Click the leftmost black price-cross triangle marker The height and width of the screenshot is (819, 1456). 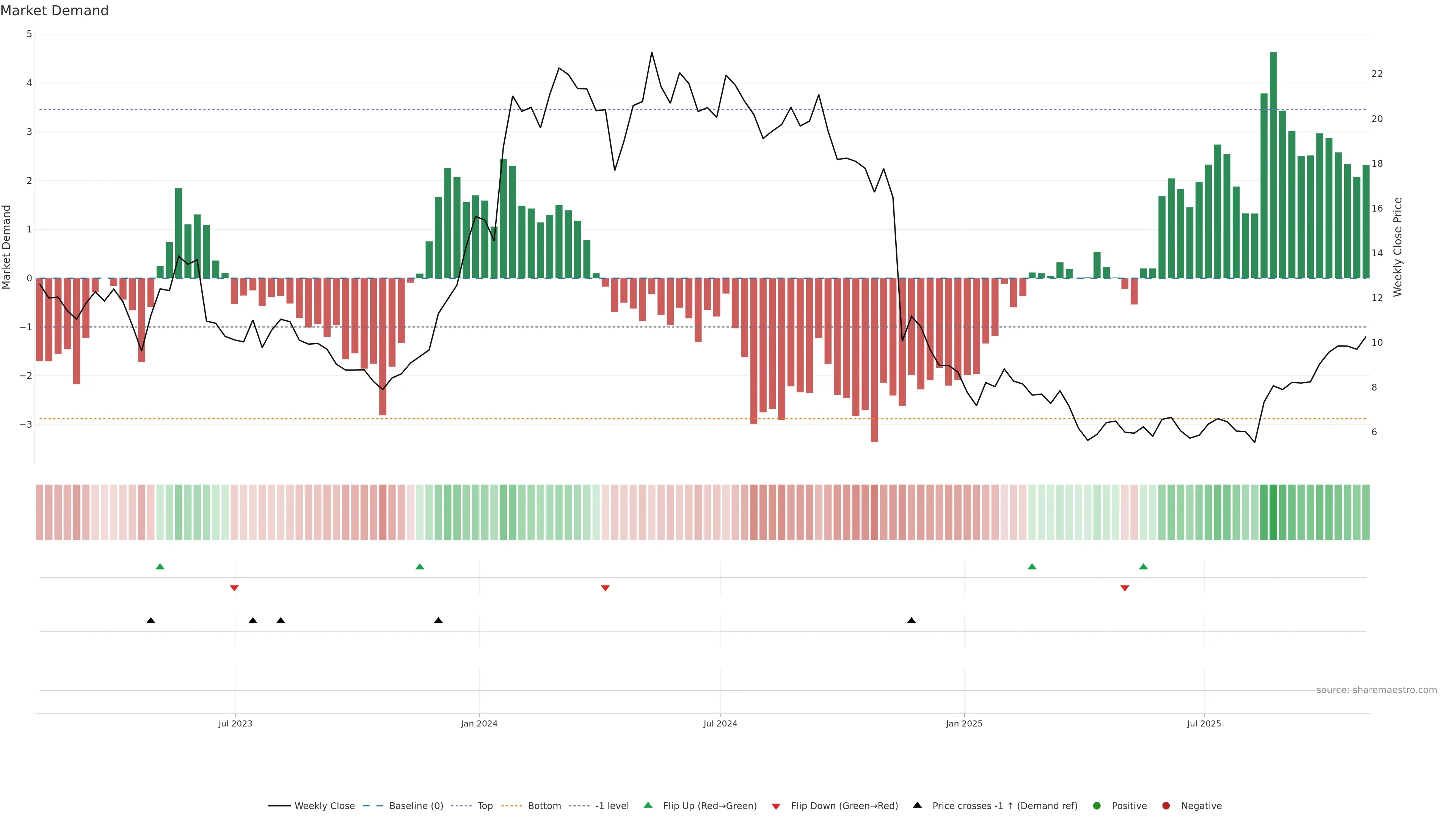pos(151,621)
